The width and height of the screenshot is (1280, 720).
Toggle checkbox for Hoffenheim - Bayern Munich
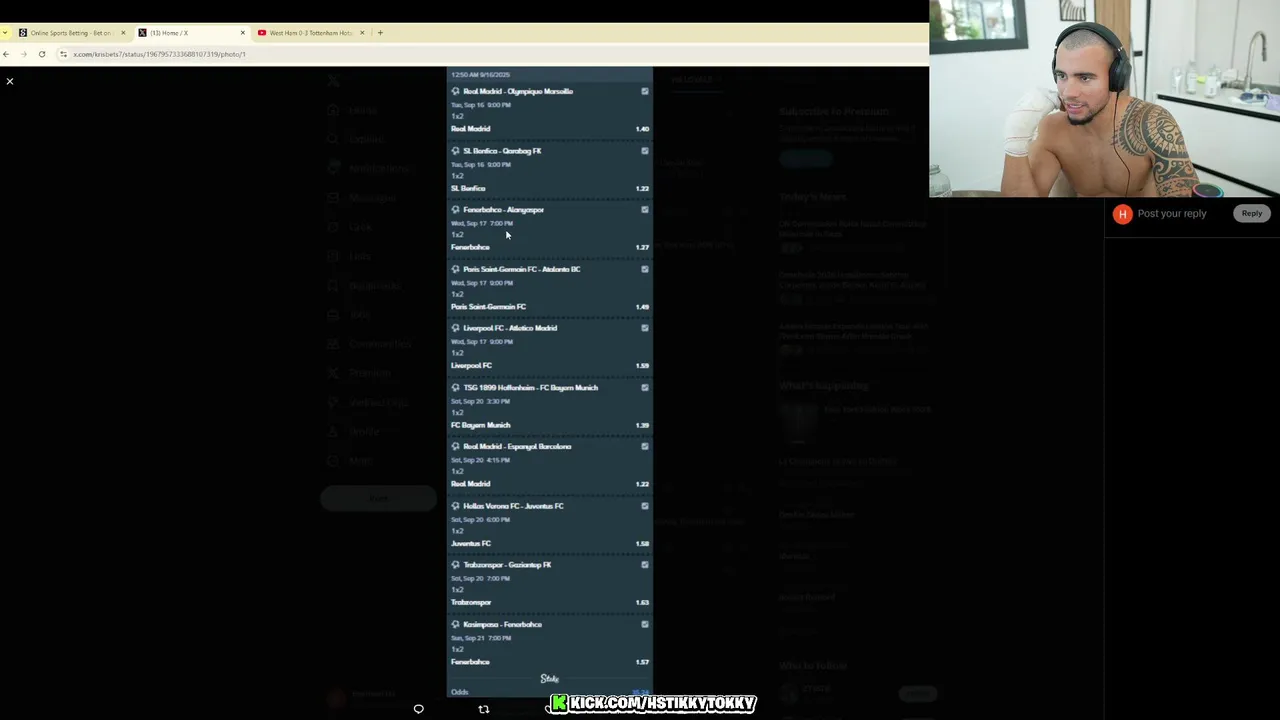(x=645, y=388)
